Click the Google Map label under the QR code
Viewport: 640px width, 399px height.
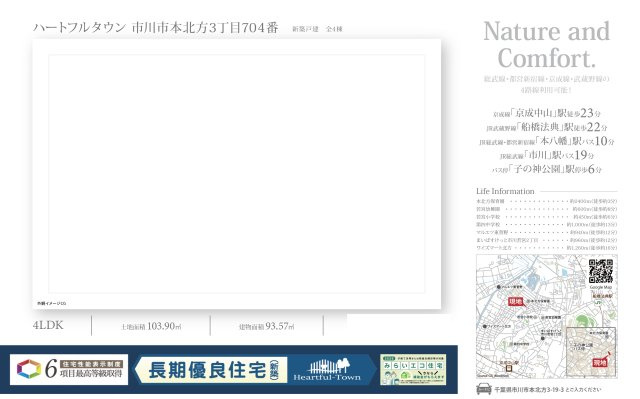(601, 287)
